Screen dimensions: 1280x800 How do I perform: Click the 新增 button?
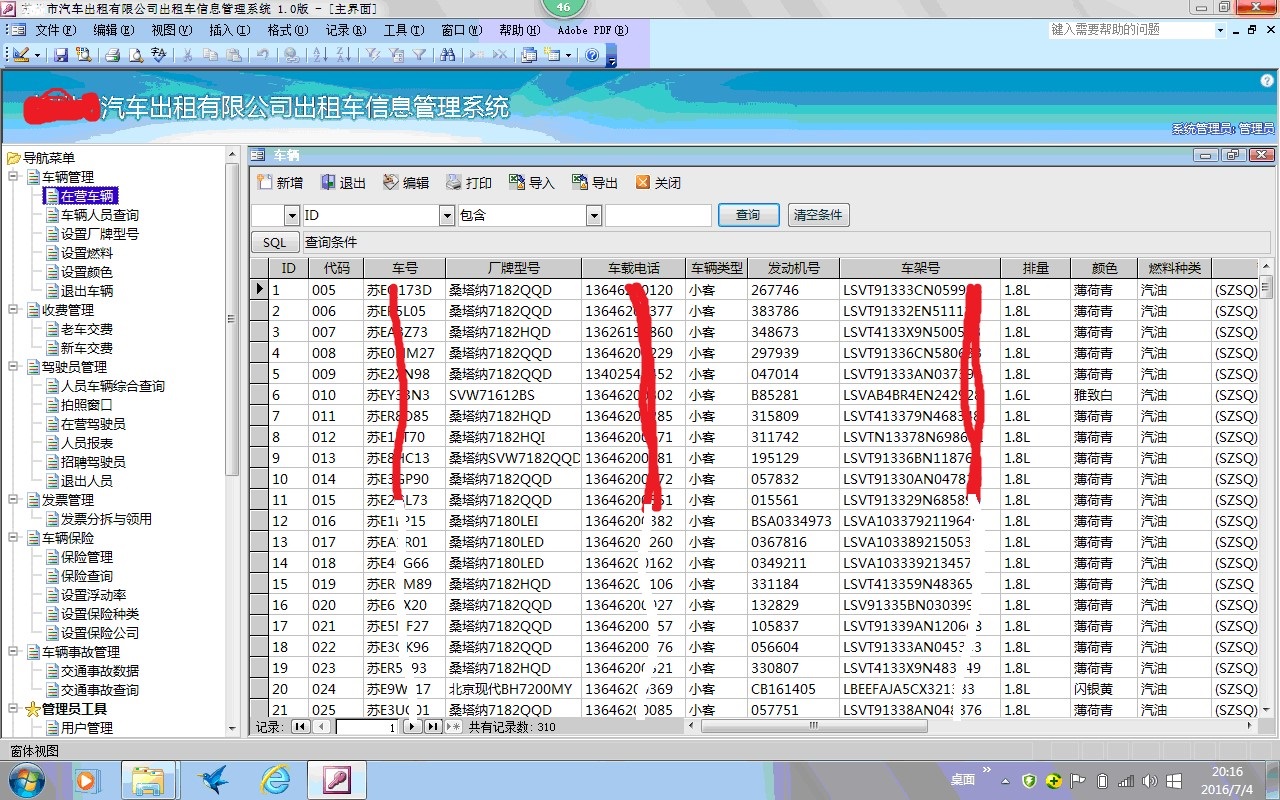click(280, 183)
